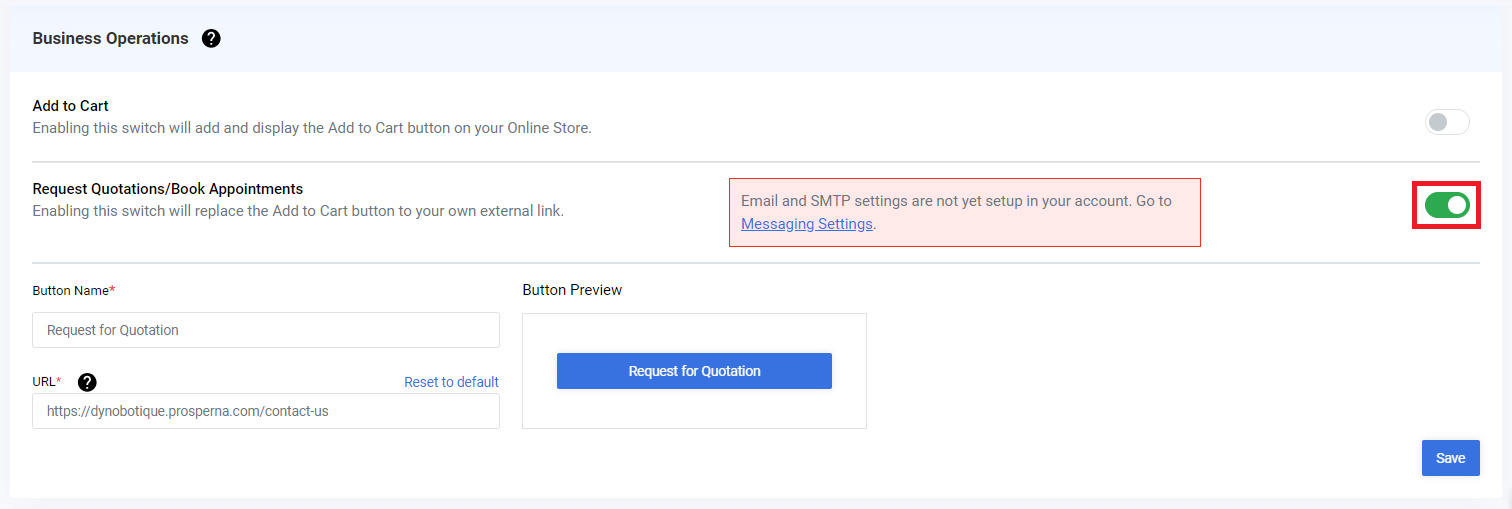1512x509 pixels.
Task: Focus the Button Name input field
Action: pos(266,330)
